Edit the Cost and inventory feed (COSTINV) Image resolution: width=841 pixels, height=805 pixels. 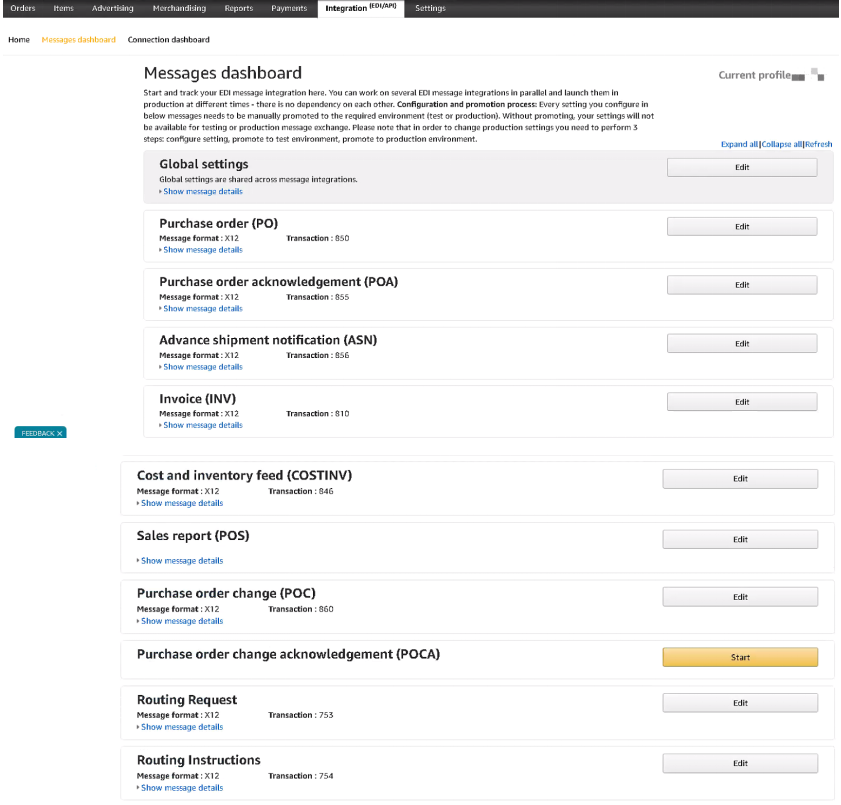coord(740,479)
